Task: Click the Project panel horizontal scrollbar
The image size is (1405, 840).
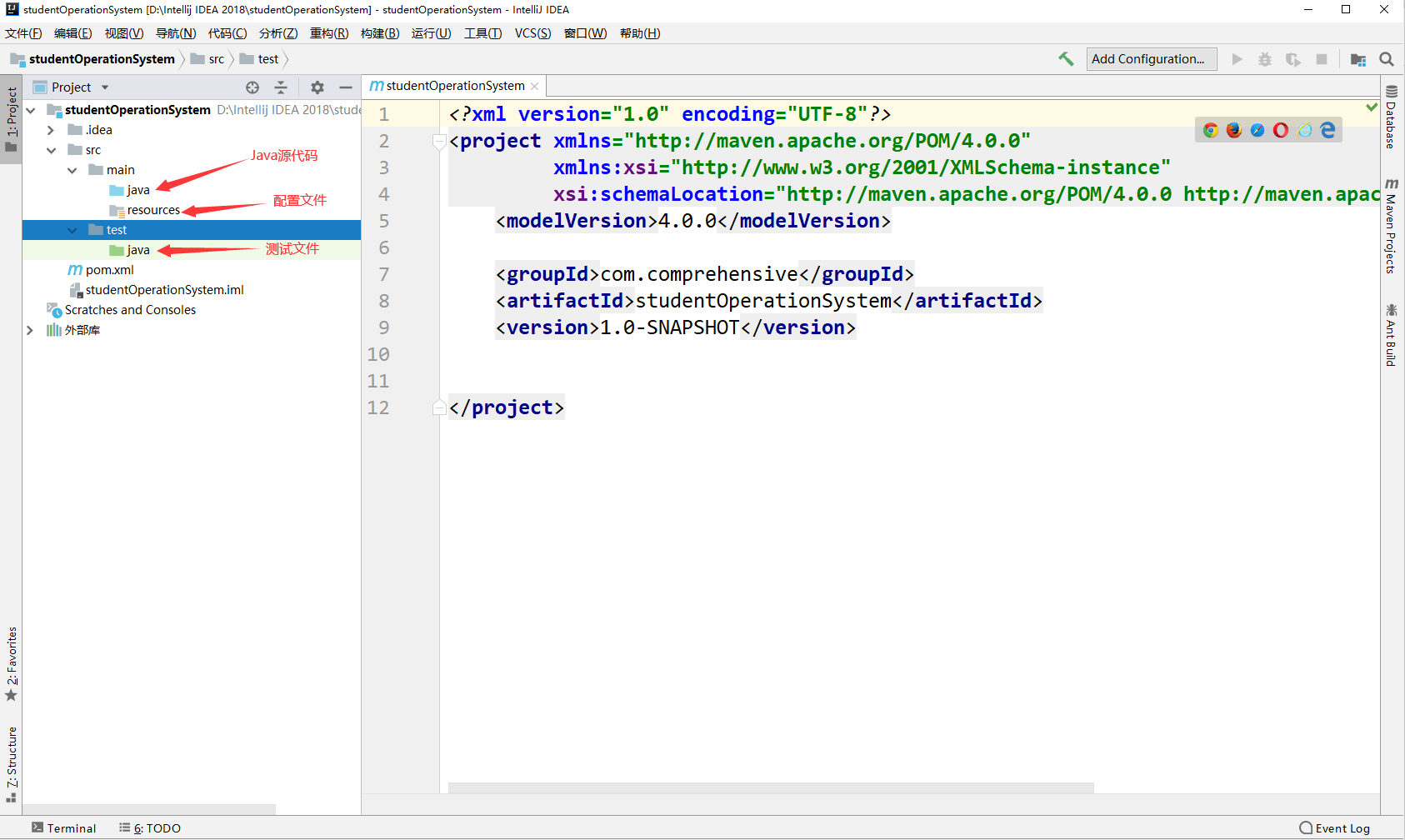Action: 149,809
